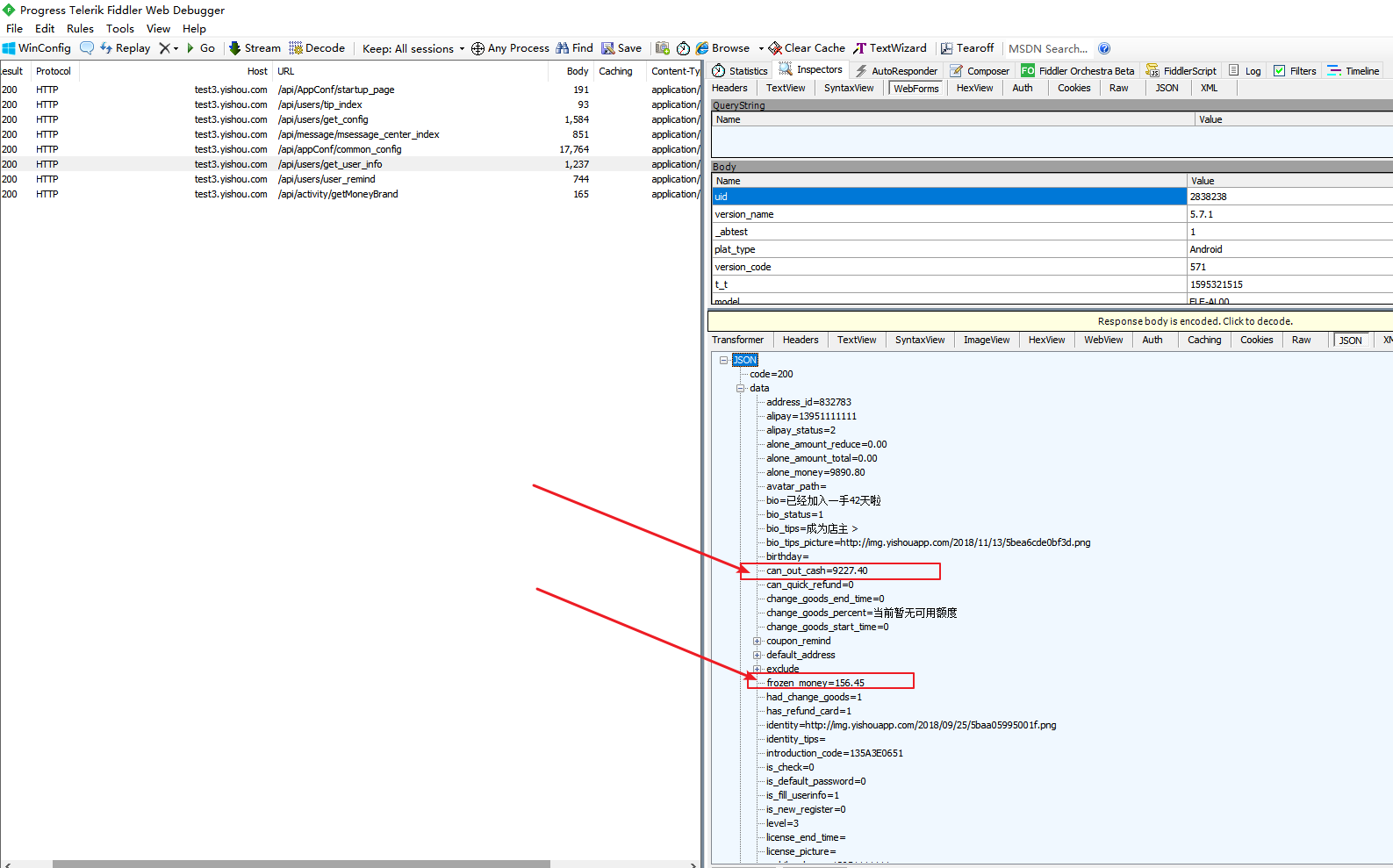Click the Any Process target icon
The width and height of the screenshot is (1393, 868).
(x=477, y=48)
